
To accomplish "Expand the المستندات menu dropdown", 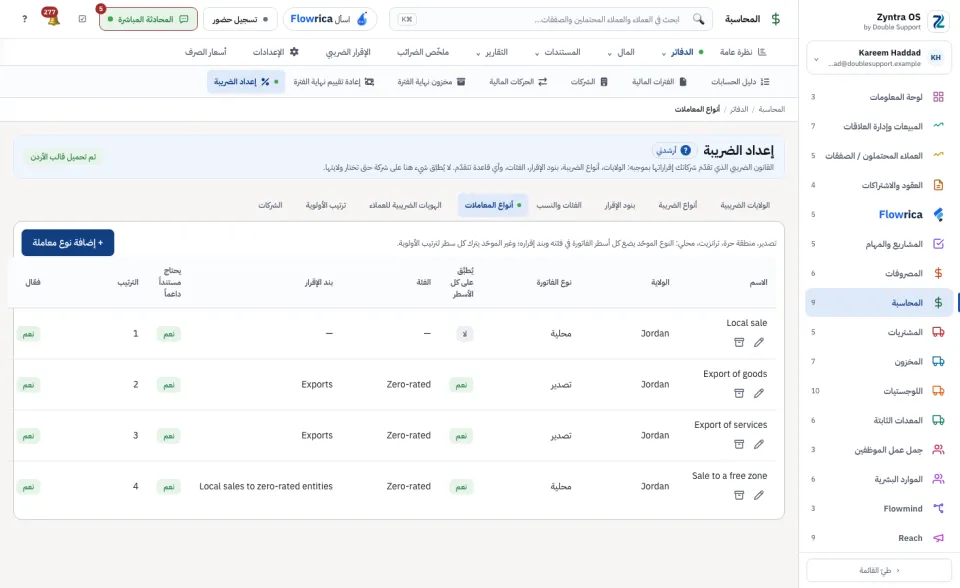I will click(x=557, y=52).
